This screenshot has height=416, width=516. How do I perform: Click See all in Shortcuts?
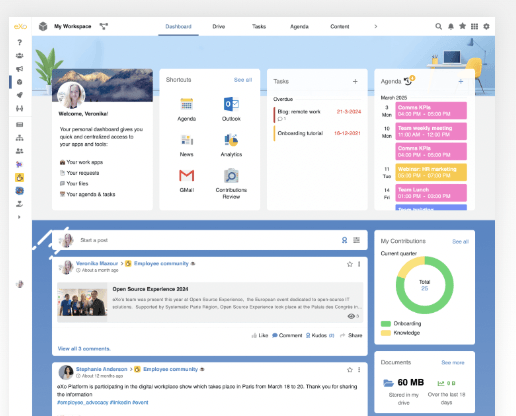point(243,80)
